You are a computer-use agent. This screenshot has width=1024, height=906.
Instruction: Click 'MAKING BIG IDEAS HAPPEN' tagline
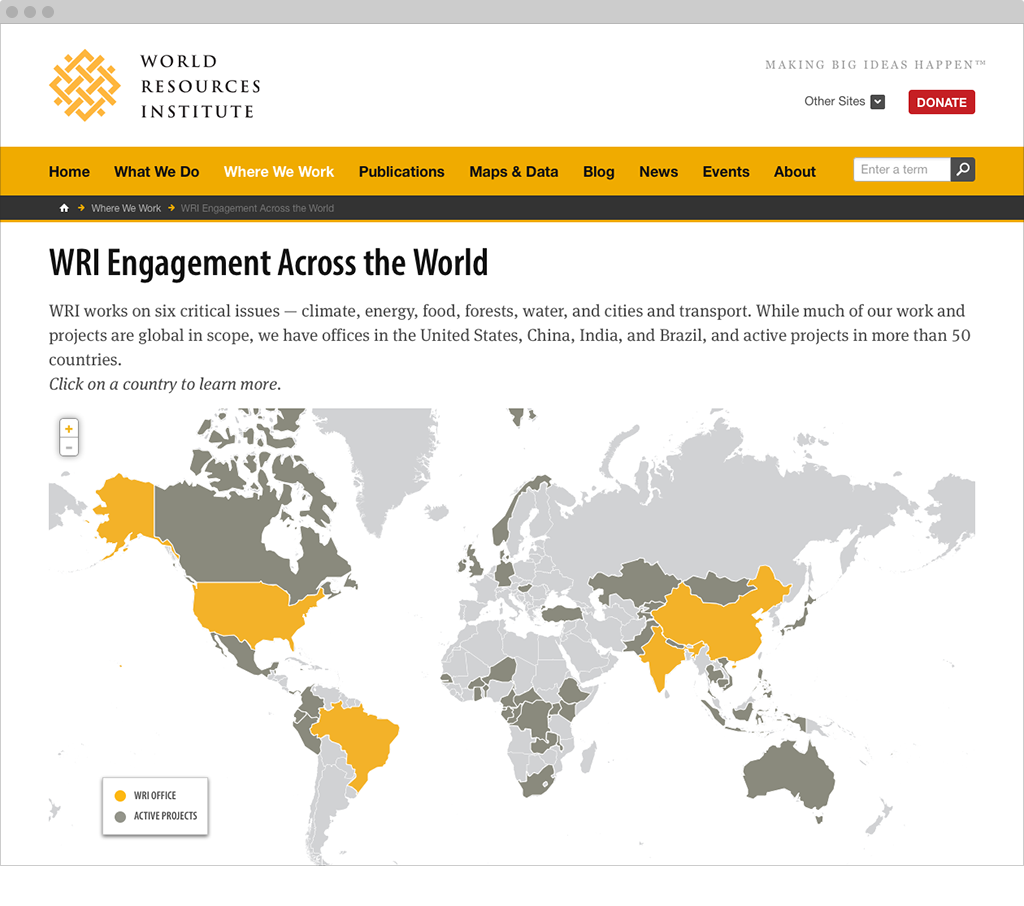point(875,65)
